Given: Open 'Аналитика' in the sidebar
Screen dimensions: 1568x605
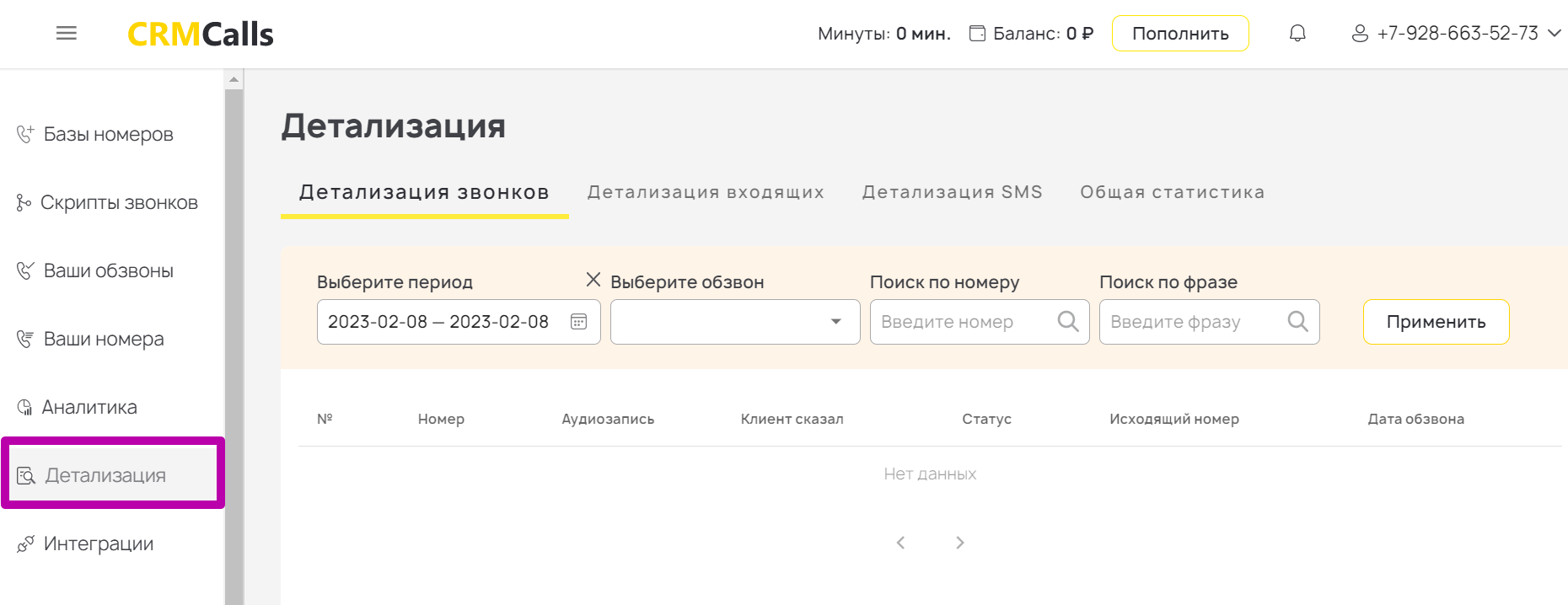Looking at the screenshot, I should pos(89,407).
